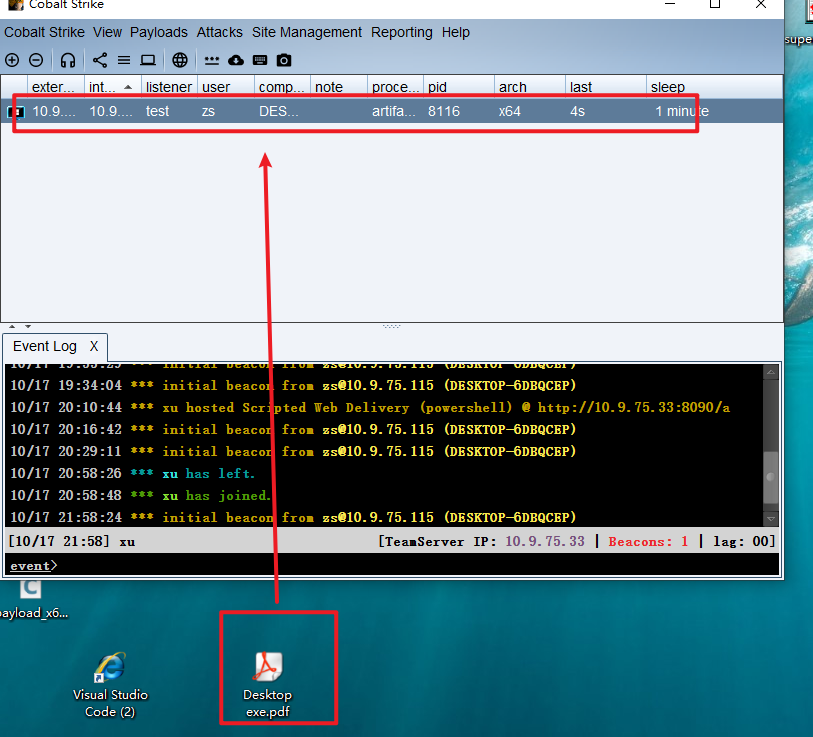Screen dimensions: 813x737
Task: Sort by computer column header
Action: pyautogui.click(x=282, y=87)
